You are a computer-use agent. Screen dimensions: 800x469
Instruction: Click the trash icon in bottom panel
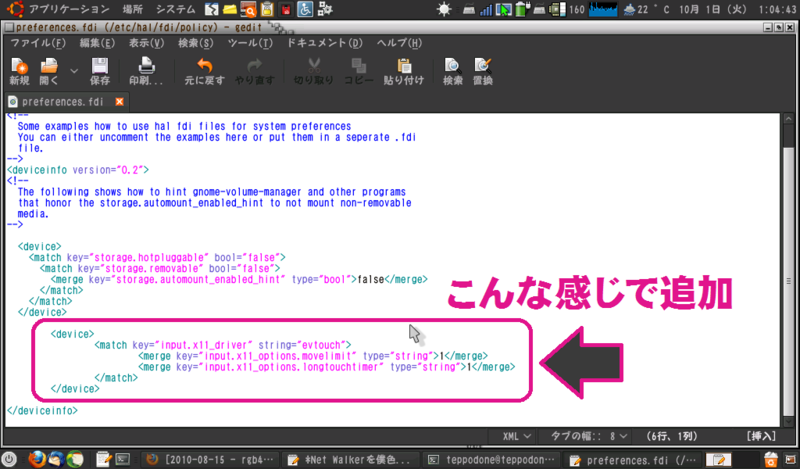point(770,460)
